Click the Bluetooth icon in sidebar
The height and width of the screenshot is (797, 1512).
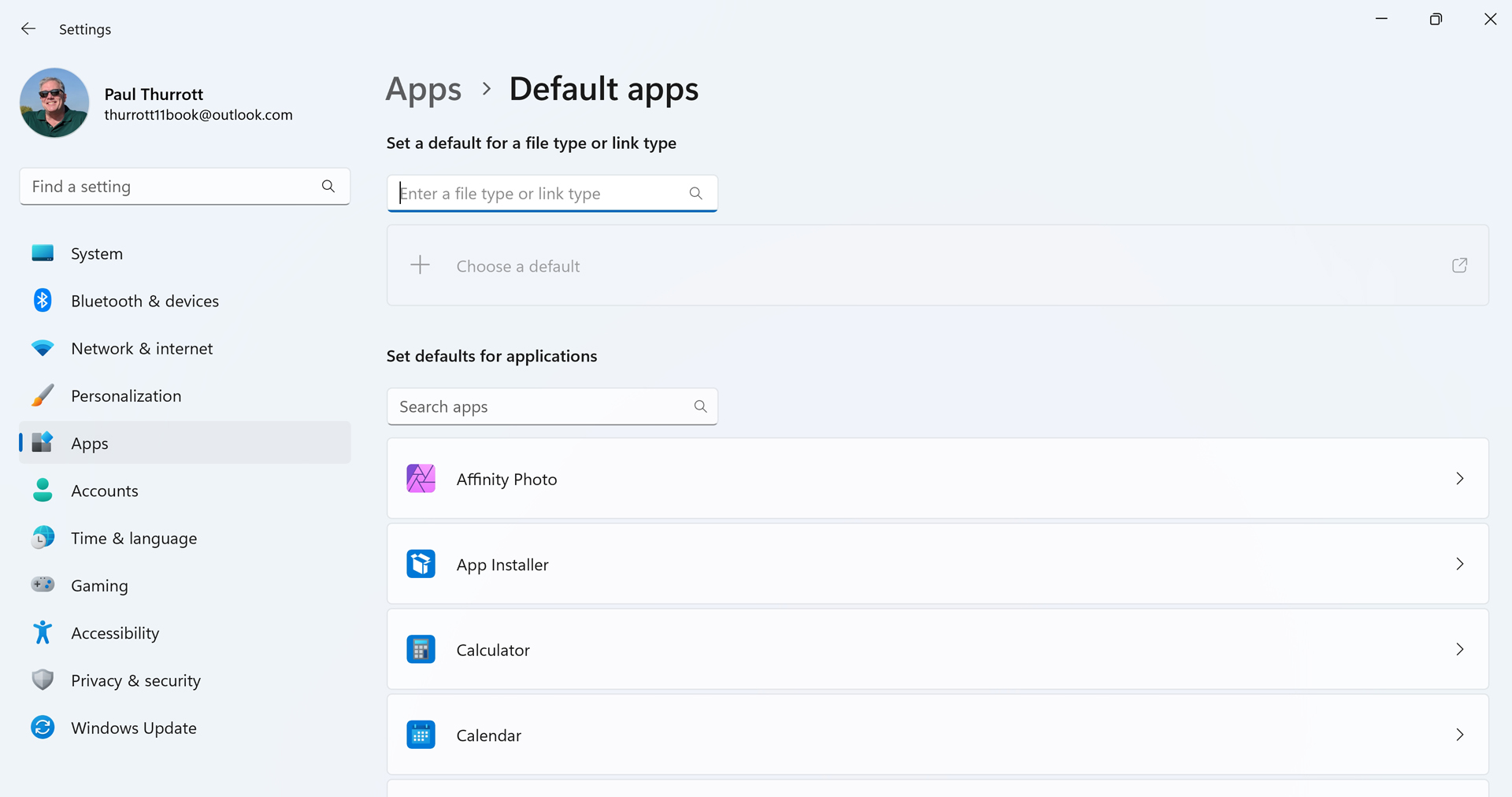[43, 301]
